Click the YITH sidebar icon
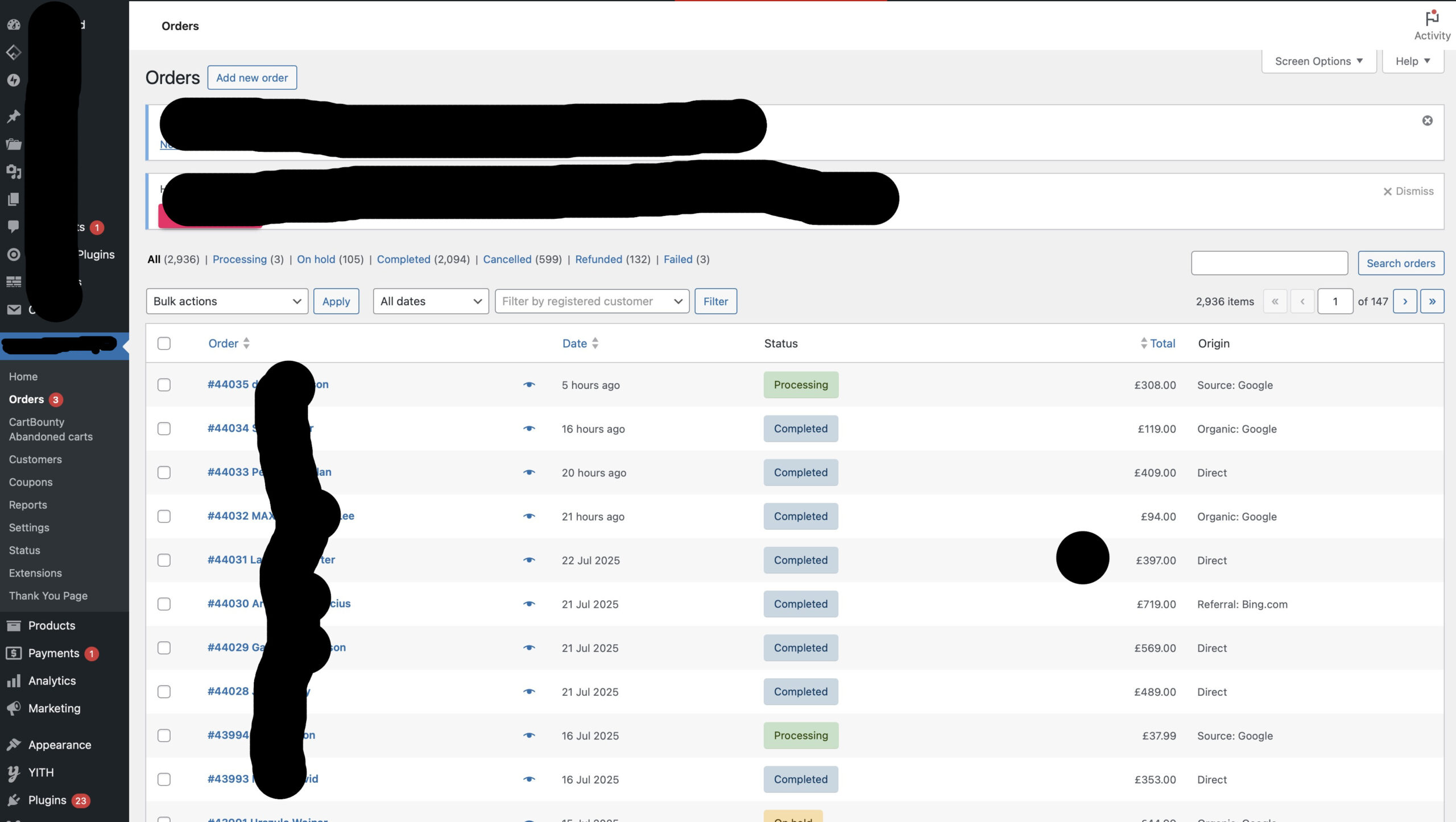Image resolution: width=1456 pixels, height=822 pixels. (14, 773)
